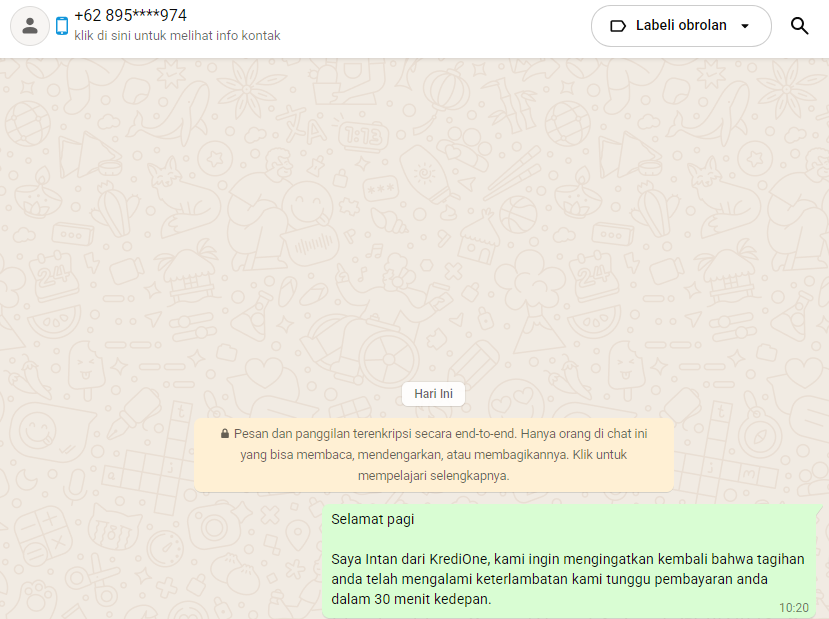Image resolution: width=829 pixels, height=619 pixels.
Task: Click the Labeli obrolan dropdown arrow
Action: (745, 26)
